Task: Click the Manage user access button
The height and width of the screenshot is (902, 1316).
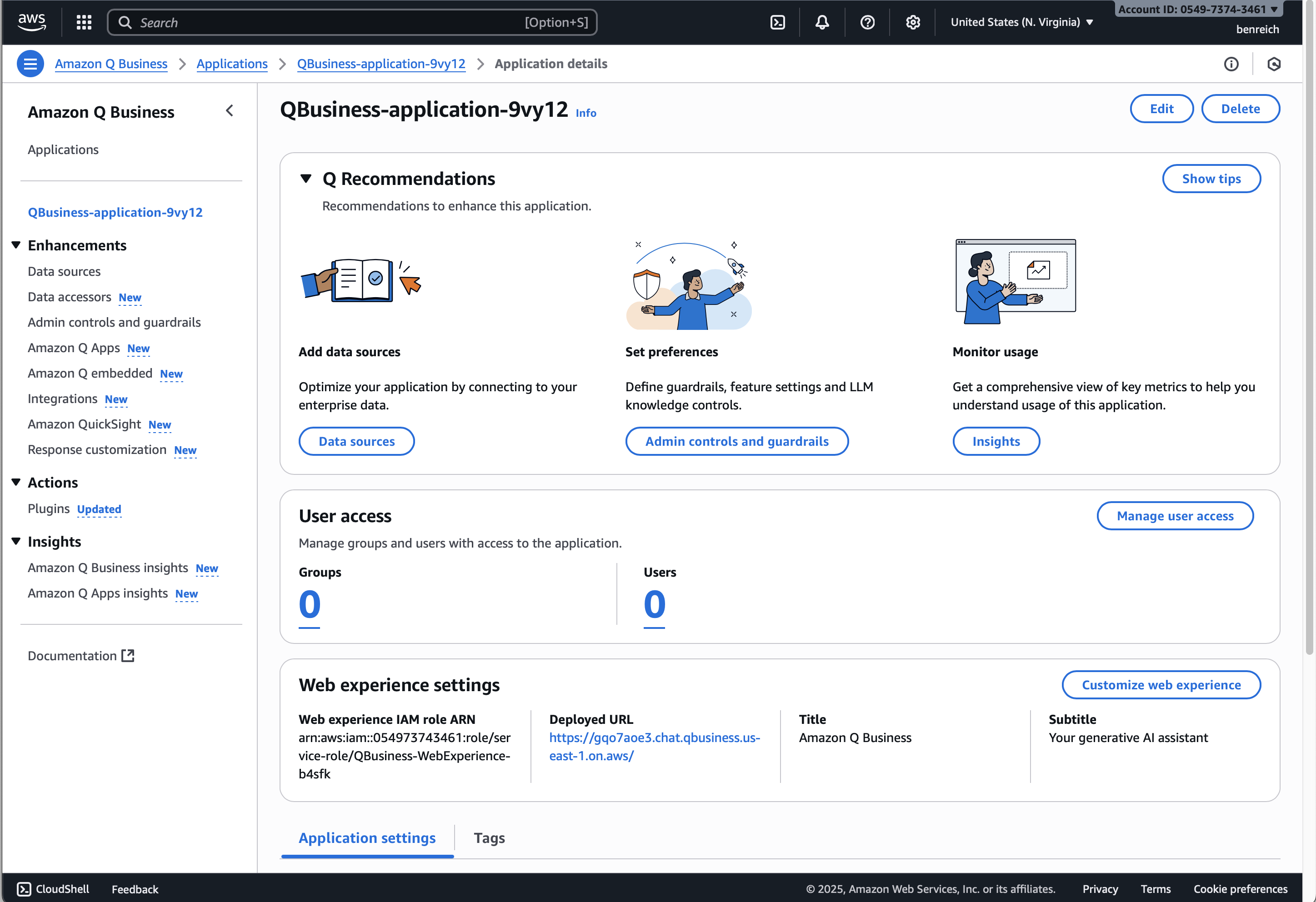Action: click(x=1175, y=516)
